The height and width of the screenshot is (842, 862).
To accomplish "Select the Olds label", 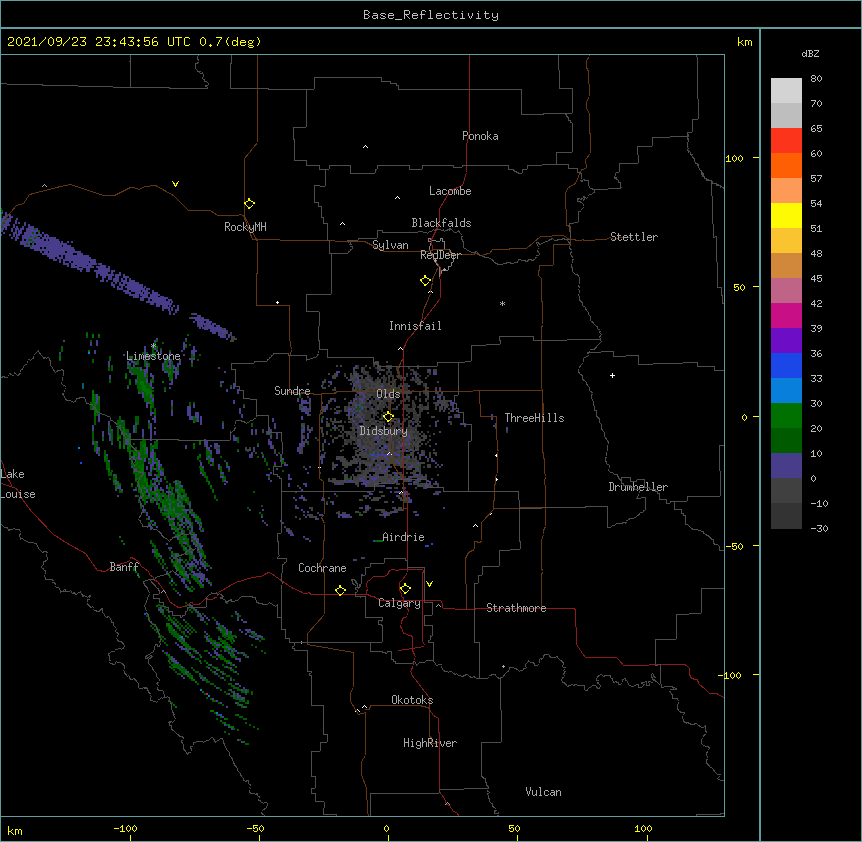I will point(388,394).
